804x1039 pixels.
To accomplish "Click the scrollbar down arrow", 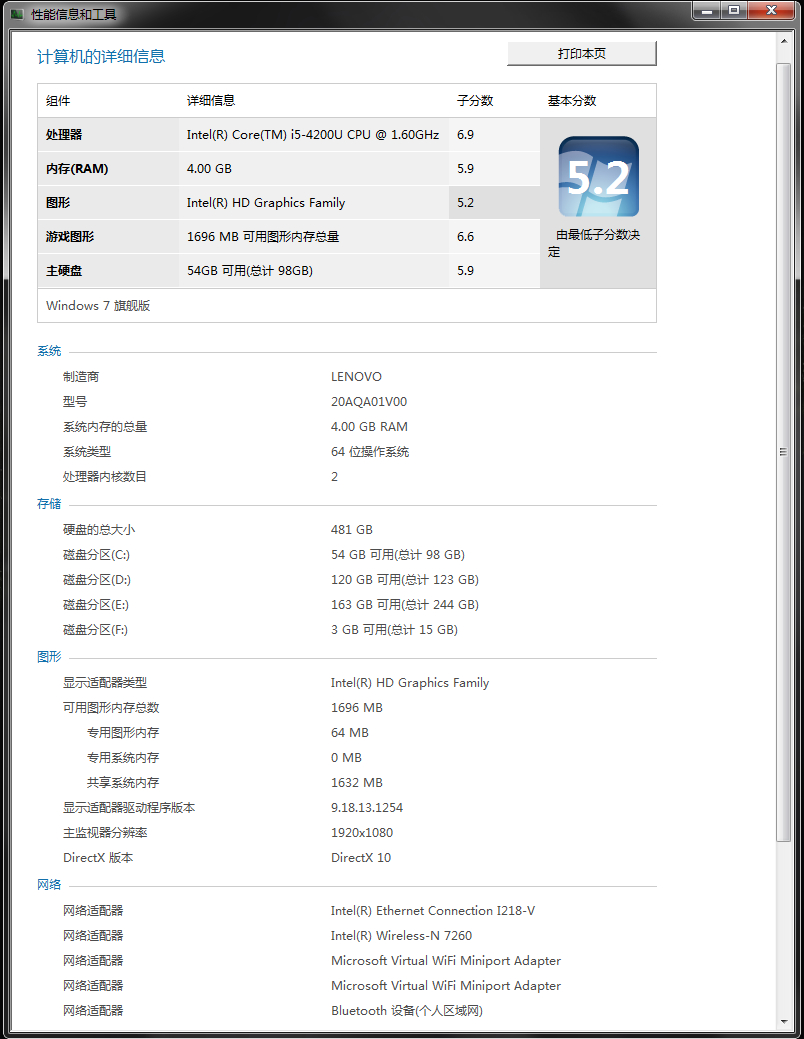I will 783,1022.
